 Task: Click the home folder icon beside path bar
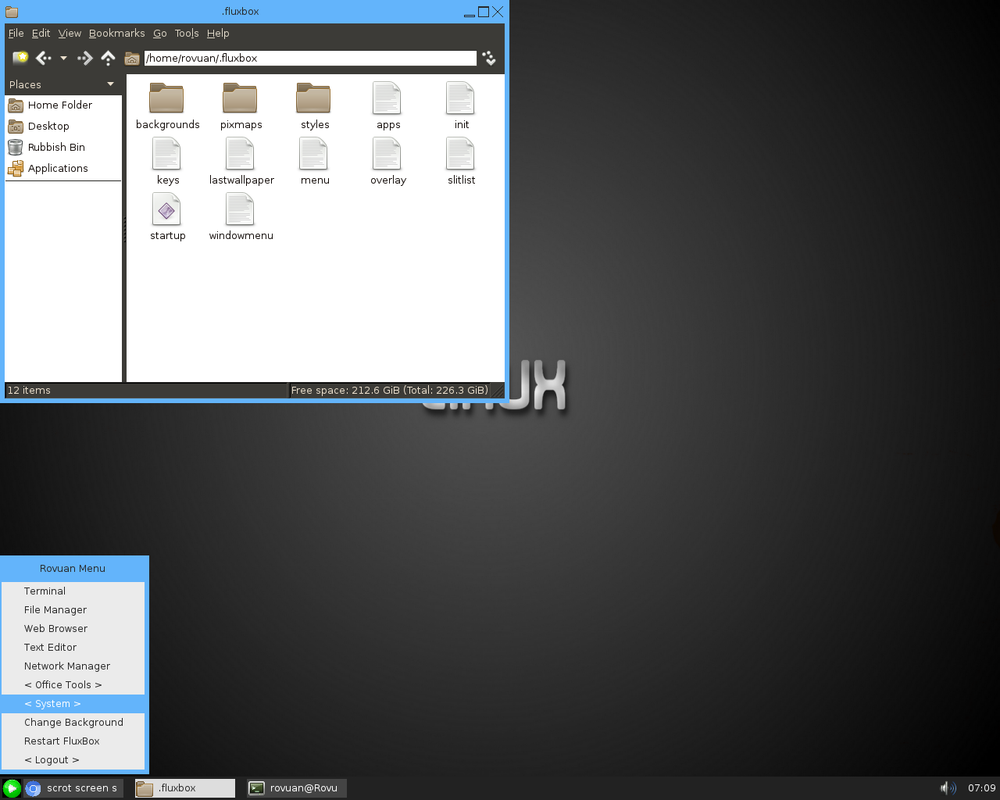click(132, 59)
